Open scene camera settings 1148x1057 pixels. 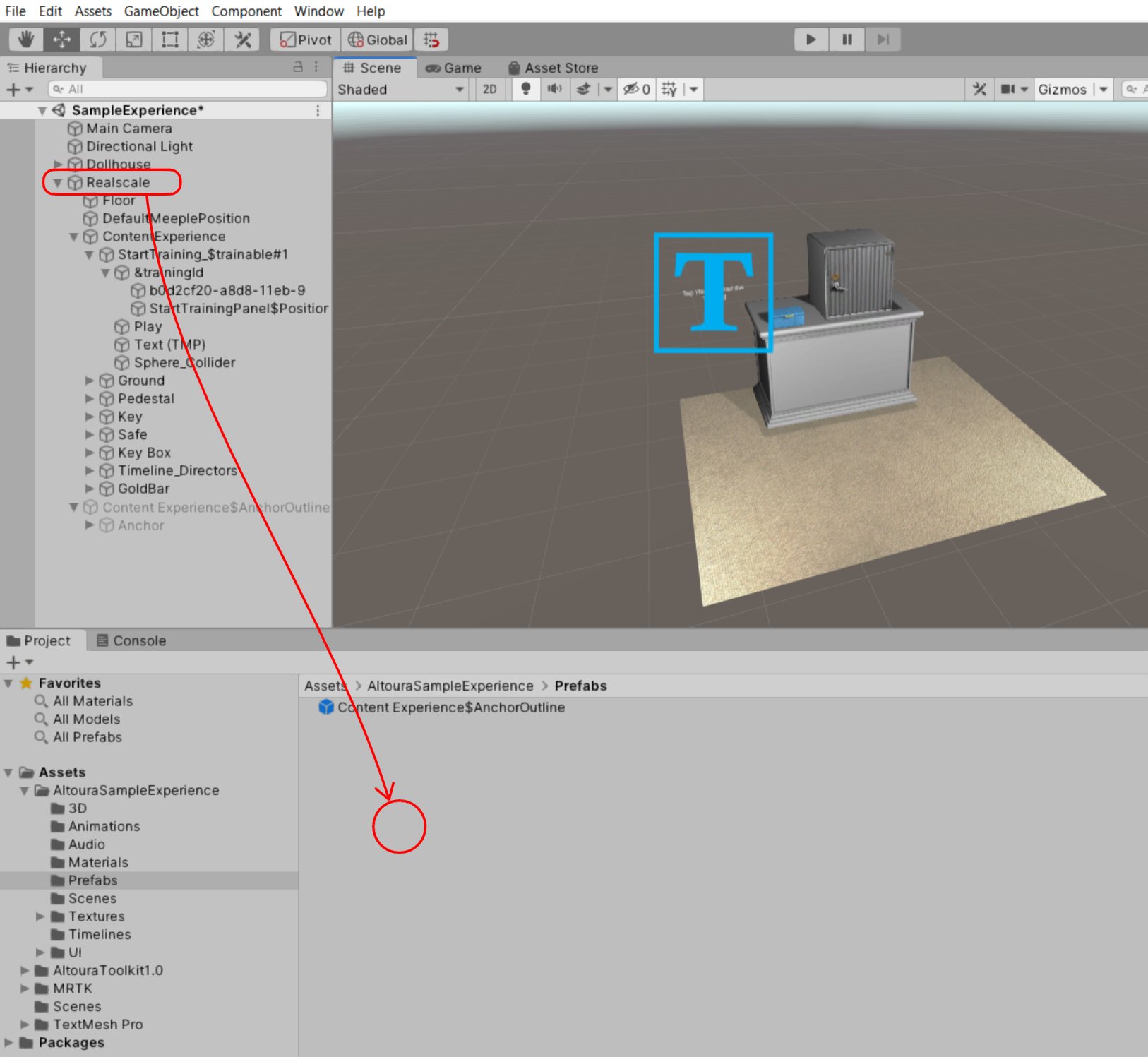1013,90
